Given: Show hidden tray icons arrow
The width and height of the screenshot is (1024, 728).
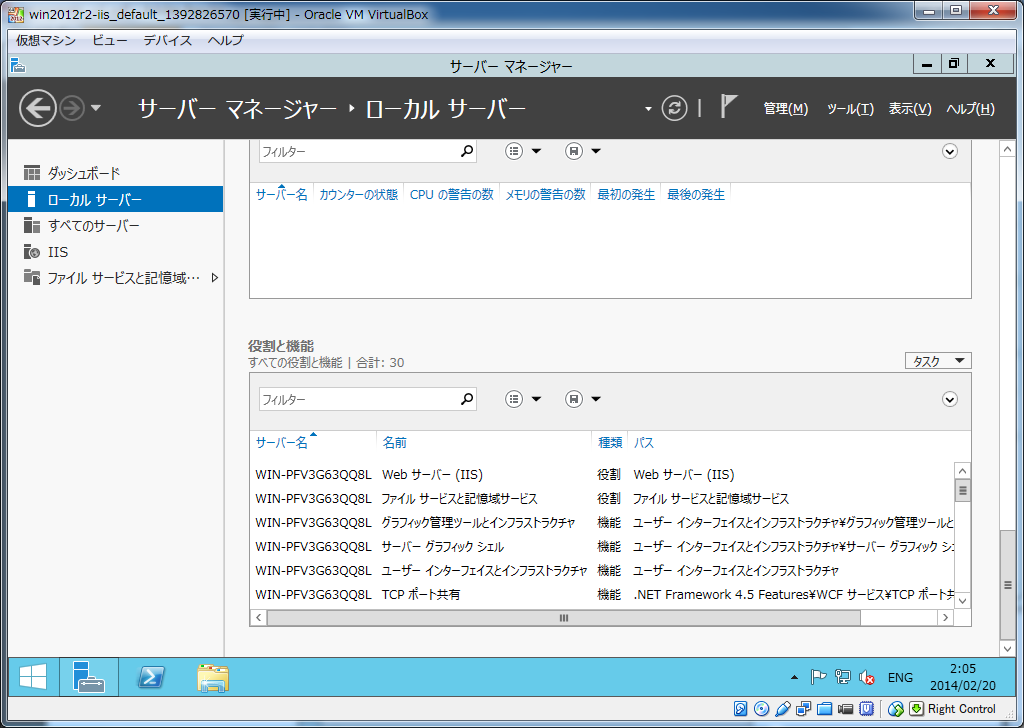Looking at the screenshot, I should [x=793, y=678].
